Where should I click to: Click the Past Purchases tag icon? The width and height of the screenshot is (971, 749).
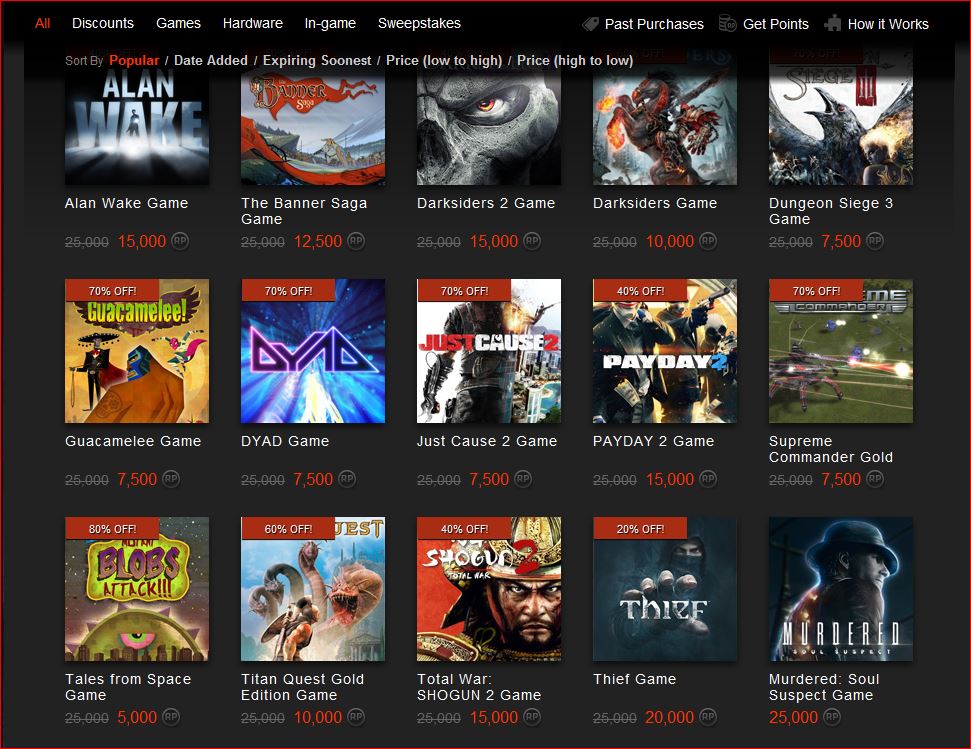click(x=590, y=24)
